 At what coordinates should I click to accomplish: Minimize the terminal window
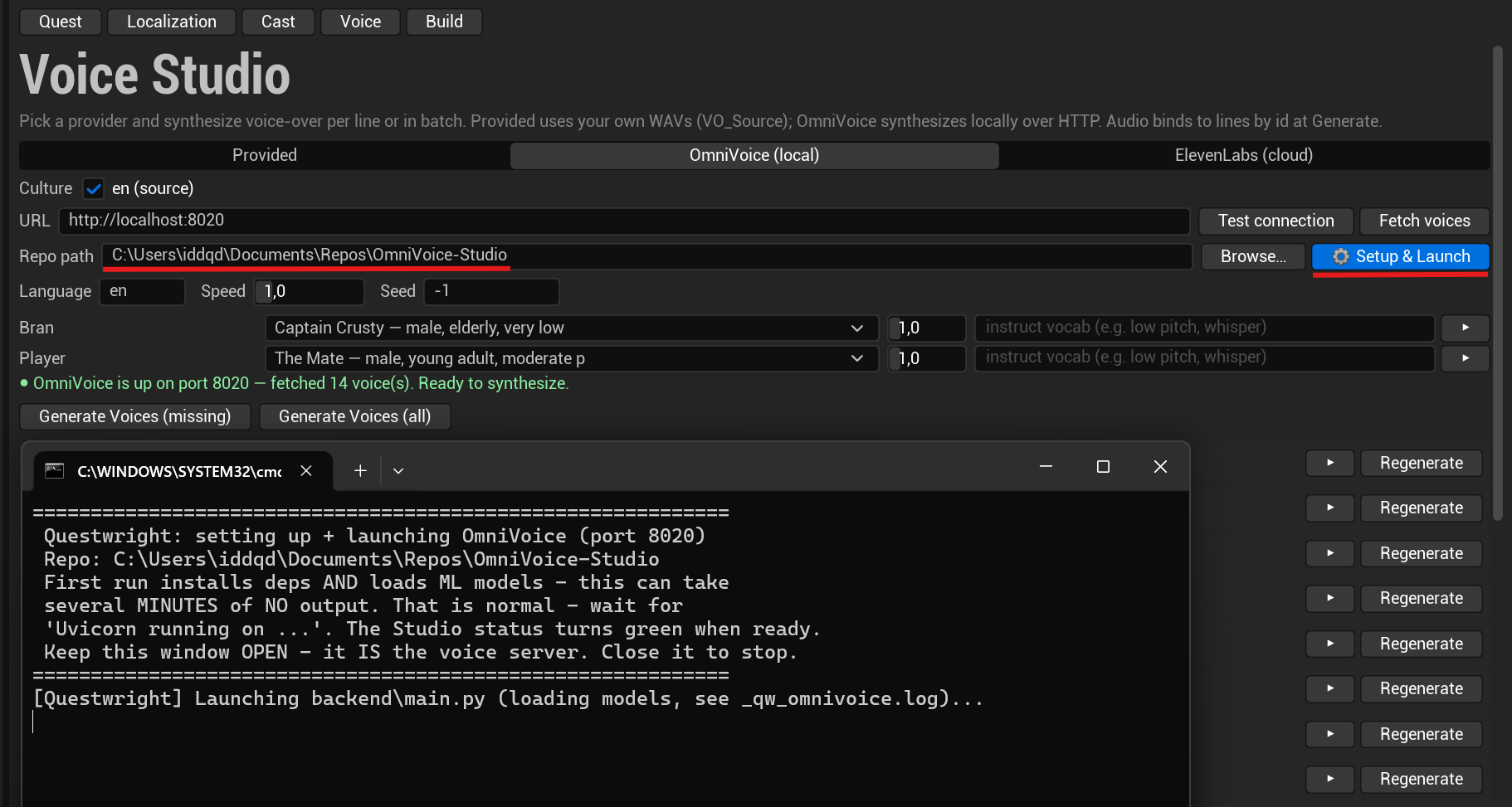pos(1046,467)
